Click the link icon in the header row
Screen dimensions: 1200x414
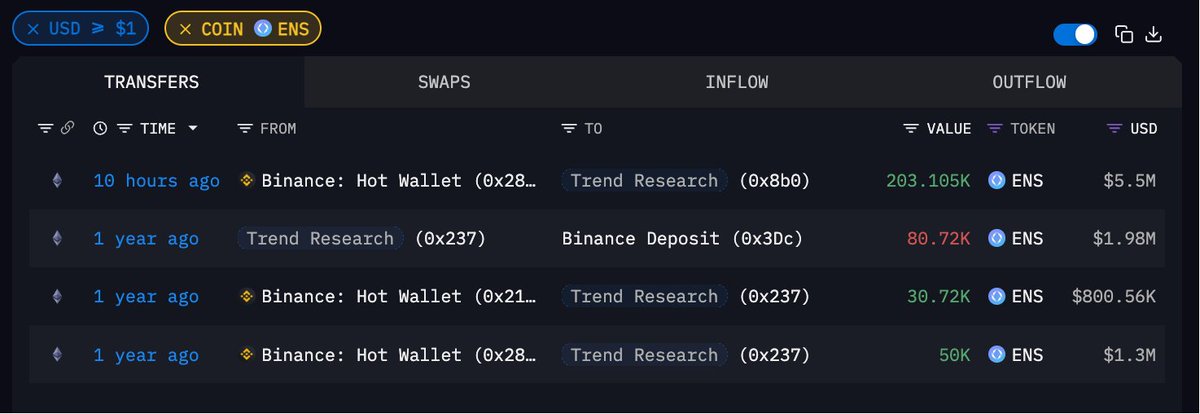[67, 128]
